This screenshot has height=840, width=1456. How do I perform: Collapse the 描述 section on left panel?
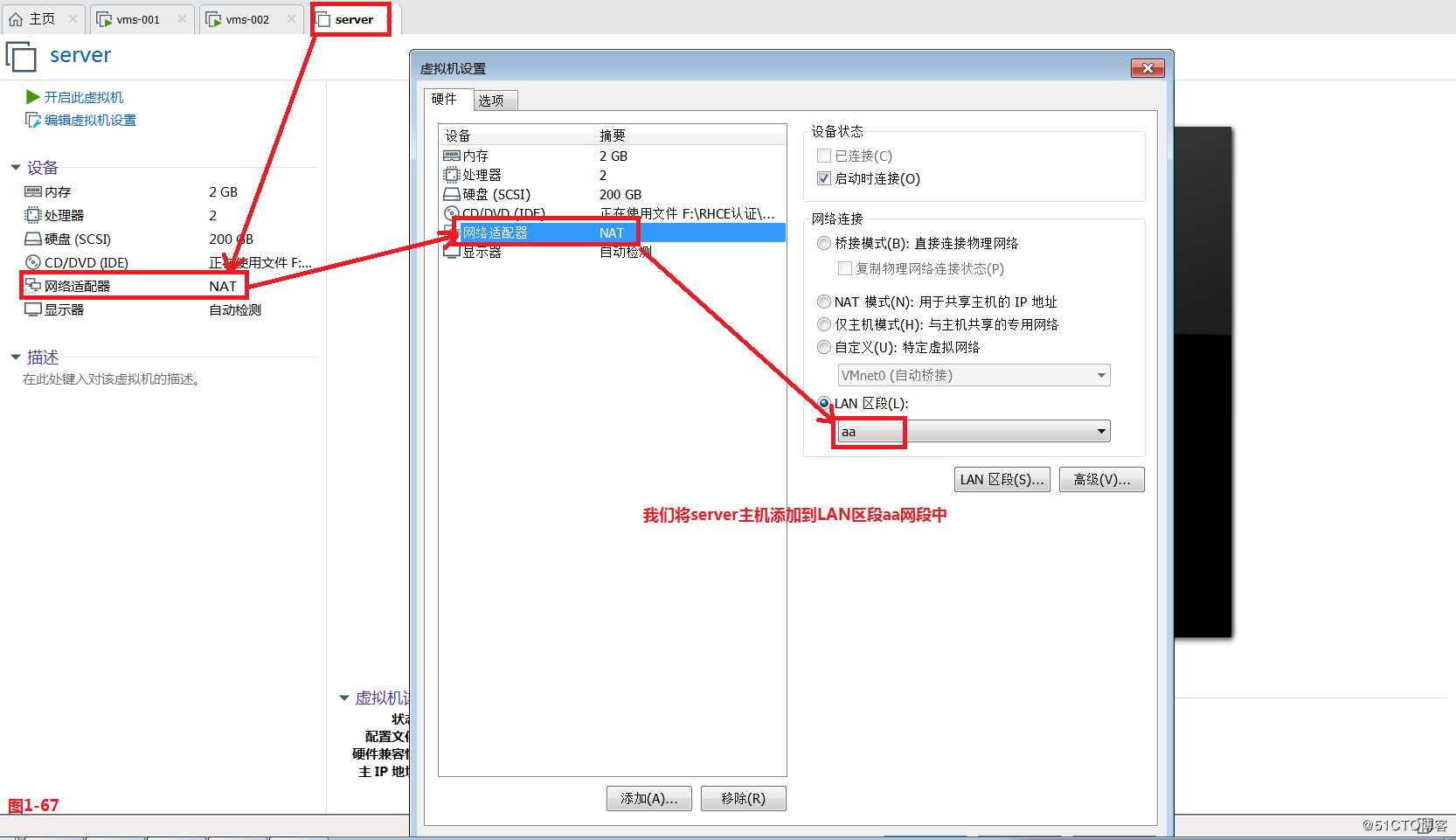15,357
